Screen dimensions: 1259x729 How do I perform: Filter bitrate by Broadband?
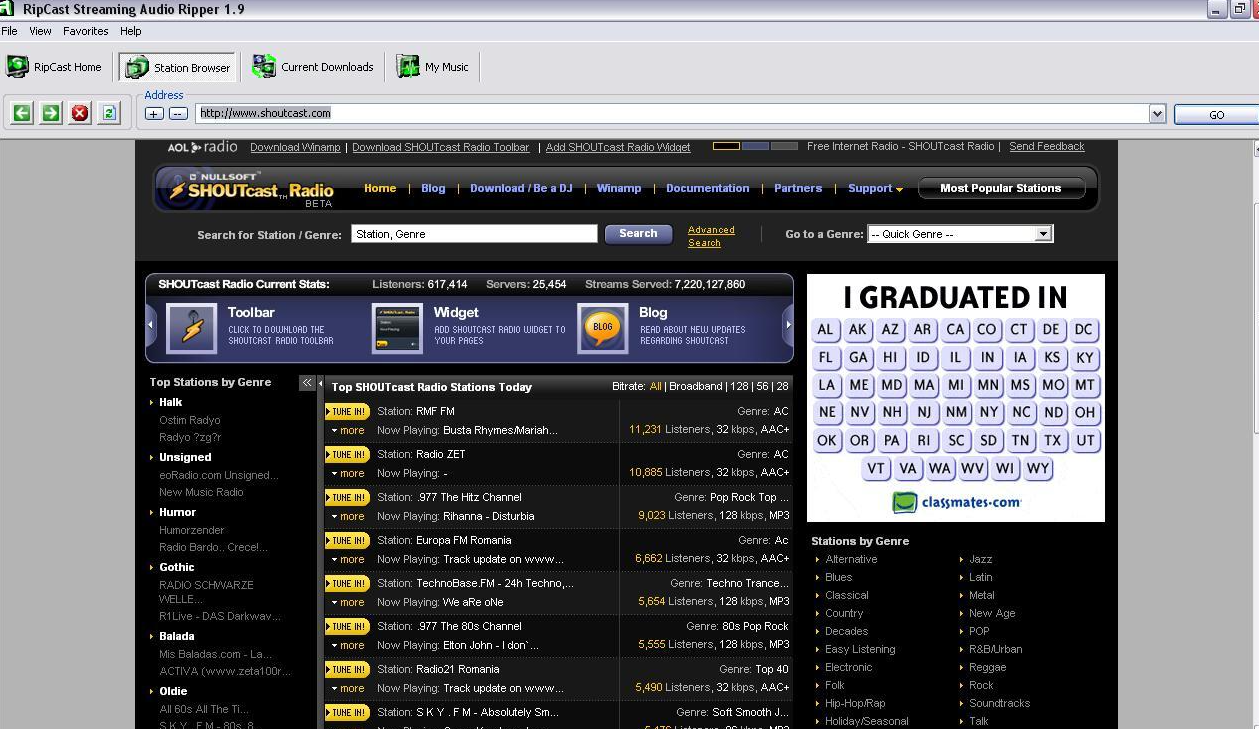695,386
